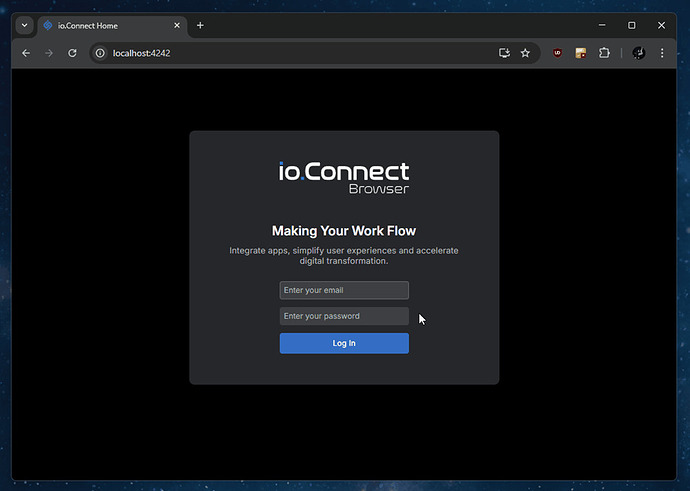Open the Extensions puzzle icon
Screen dimensions: 690x491
pyautogui.click(x=604, y=53)
